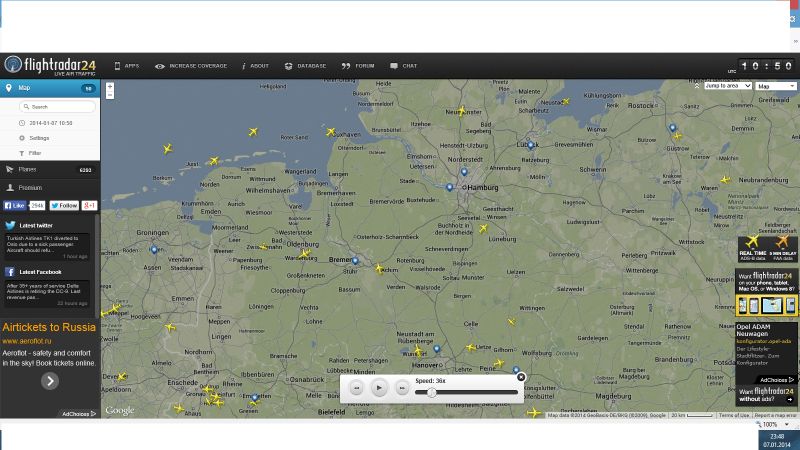800x450 pixels.
Task: Open the Premium tab
Action: (x=50, y=188)
